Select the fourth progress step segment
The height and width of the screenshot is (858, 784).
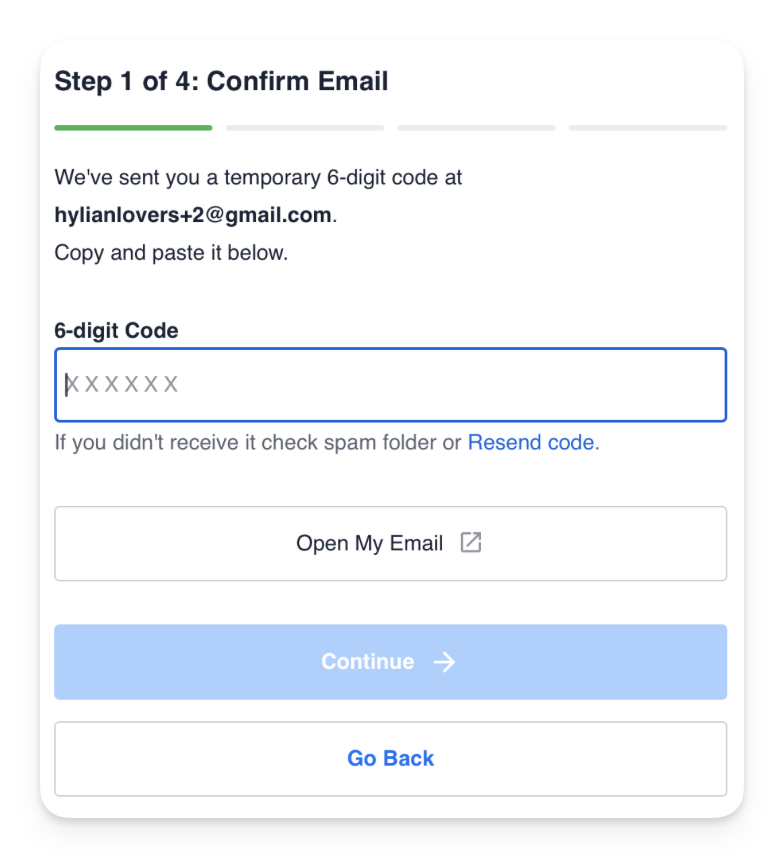(x=648, y=128)
